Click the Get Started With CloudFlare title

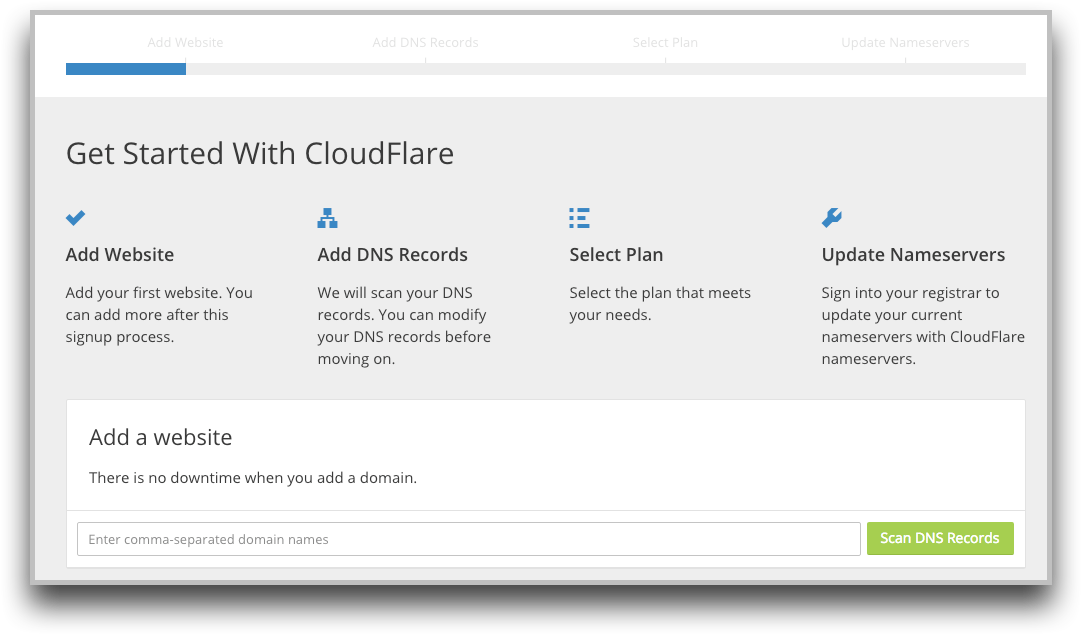[260, 154]
